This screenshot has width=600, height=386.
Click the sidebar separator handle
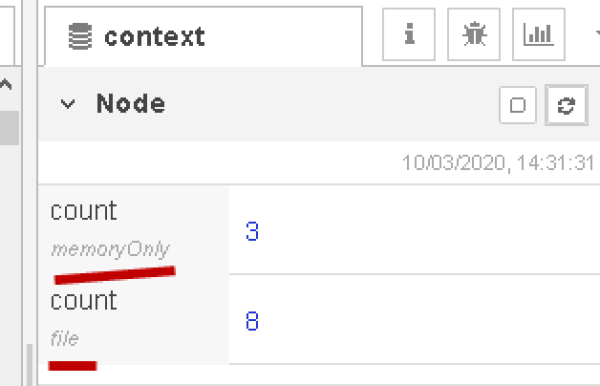pos(29,193)
